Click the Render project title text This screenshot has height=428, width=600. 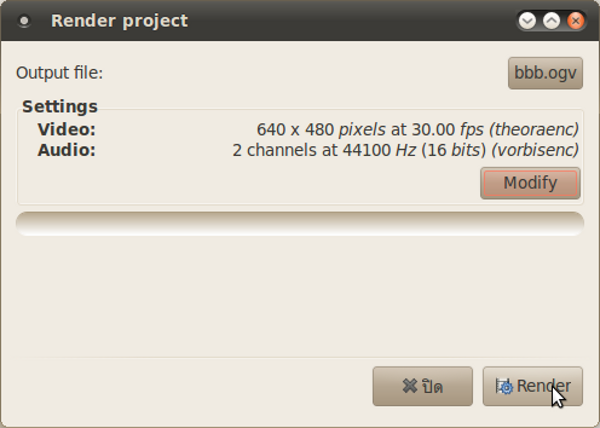119,21
